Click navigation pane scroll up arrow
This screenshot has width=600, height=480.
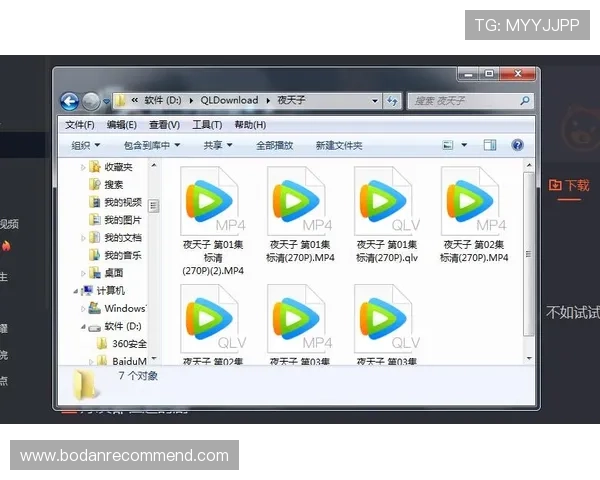tap(154, 165)
